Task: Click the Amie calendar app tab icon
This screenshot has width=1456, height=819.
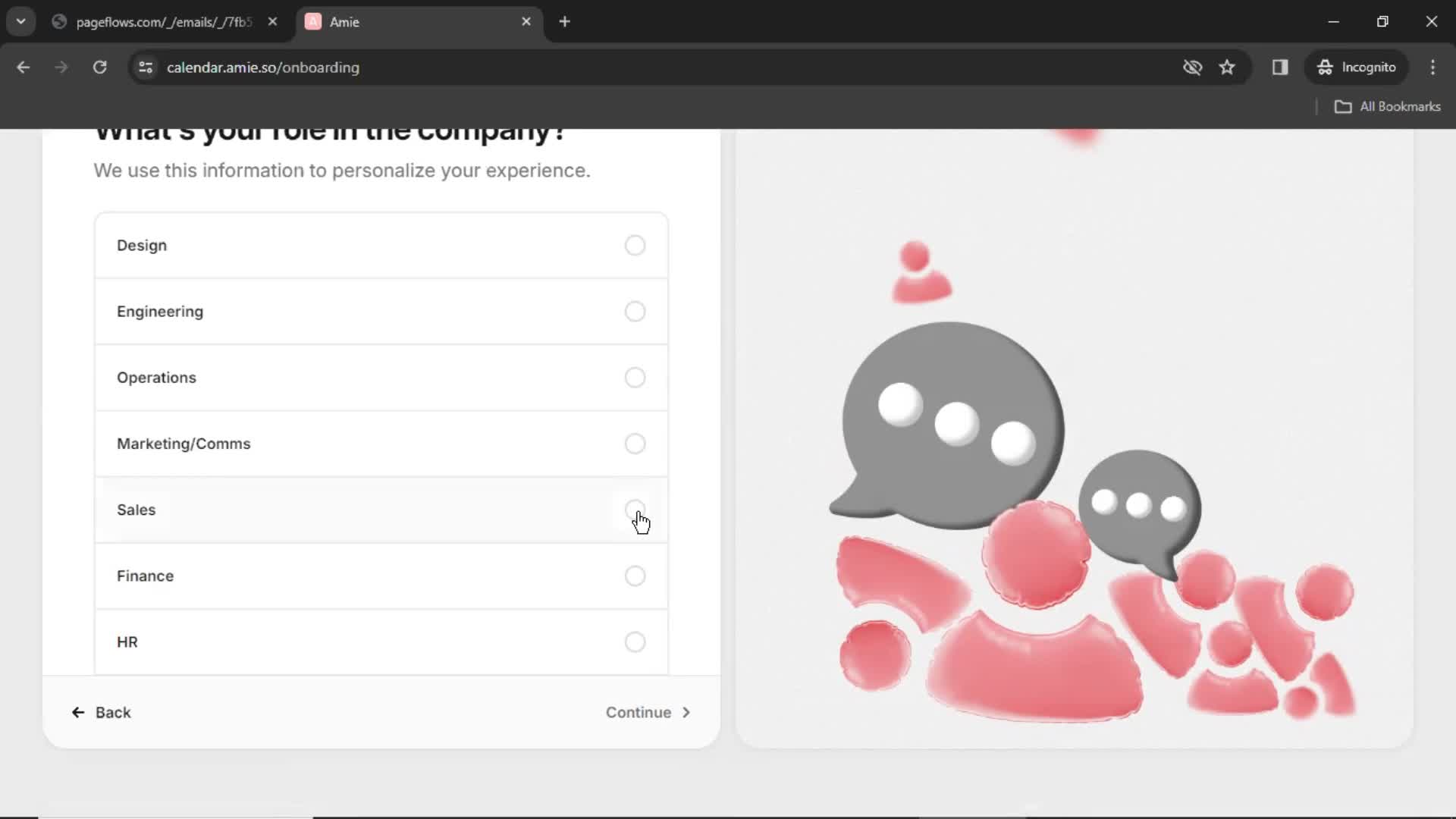Action: point(313,22)
